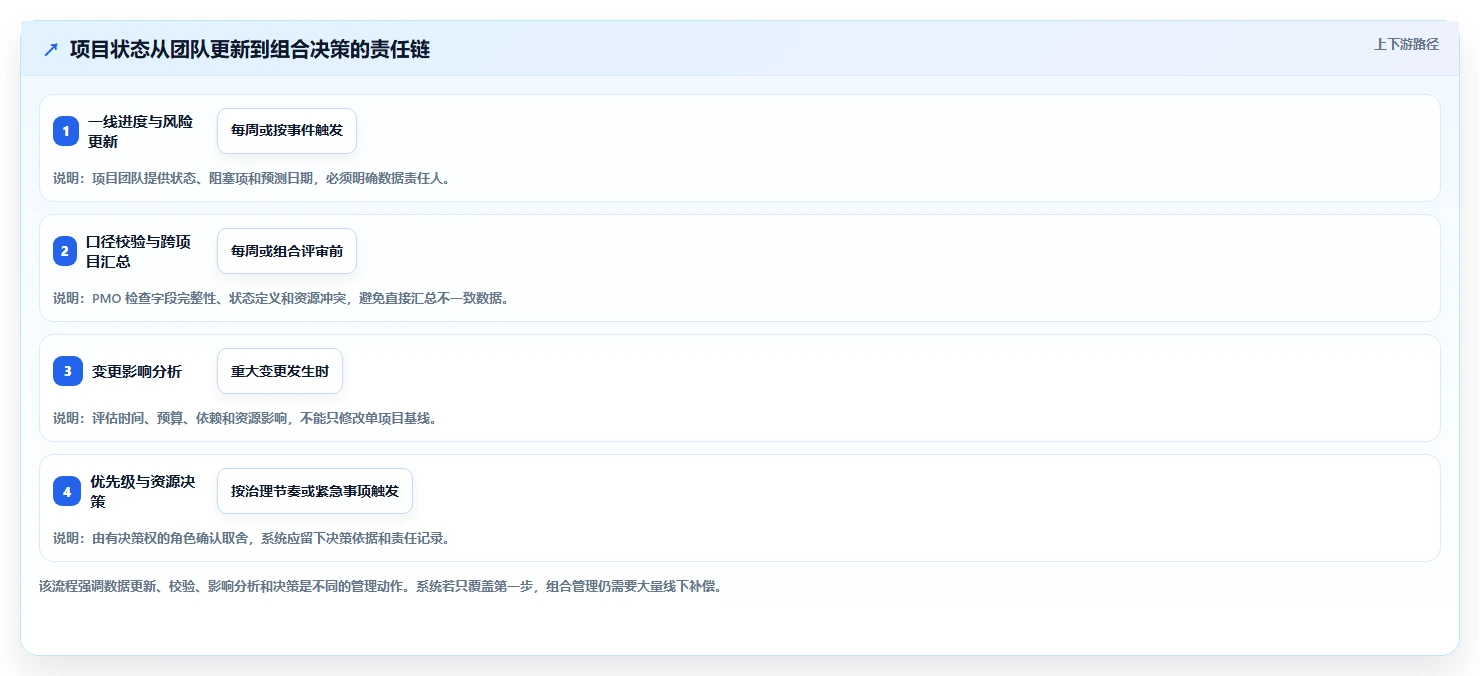Select step title 一线进度与风险更新
1480x676 pixels.
pyautogui.click(x=141, y=131)
